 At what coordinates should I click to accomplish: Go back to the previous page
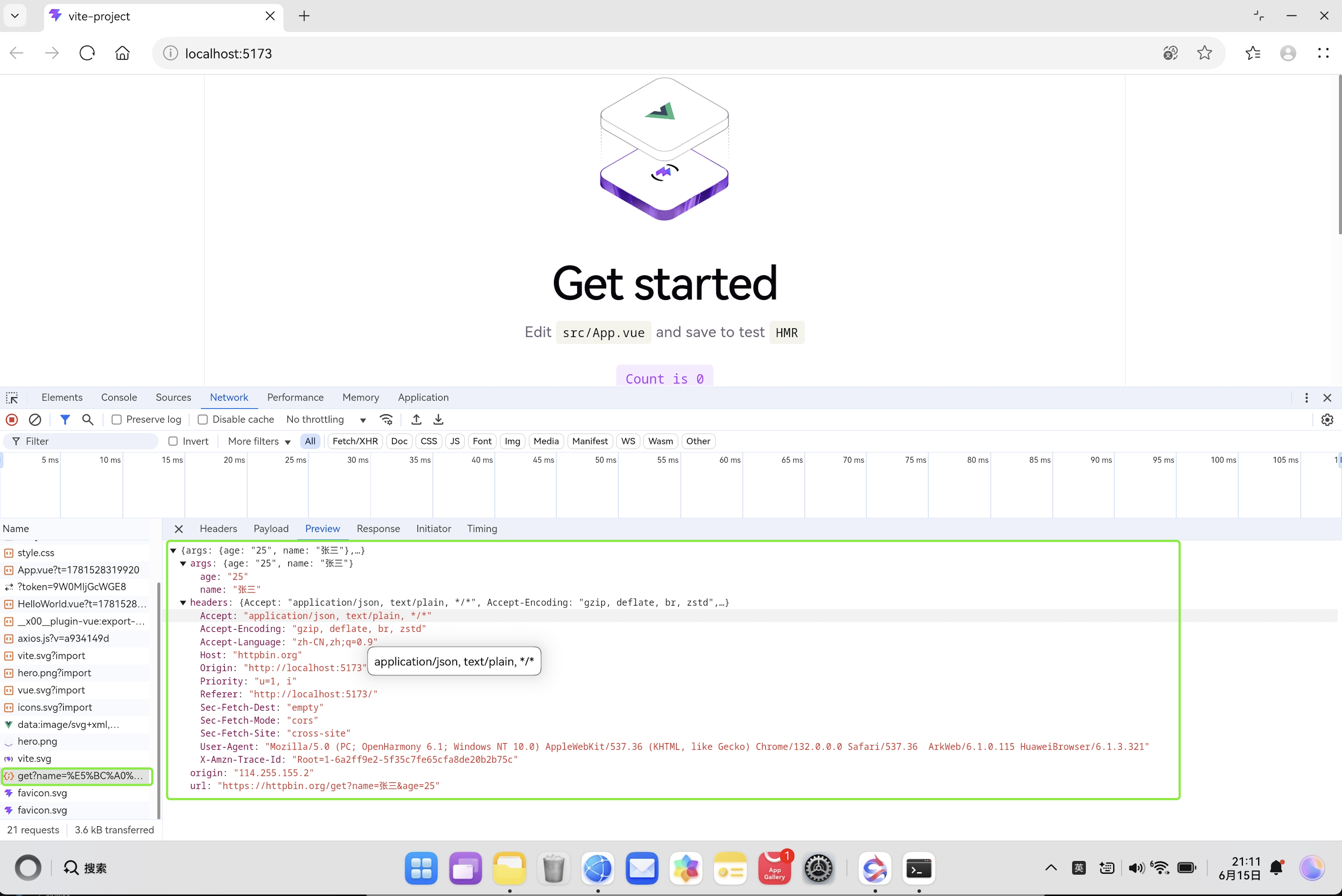(17, 53)
